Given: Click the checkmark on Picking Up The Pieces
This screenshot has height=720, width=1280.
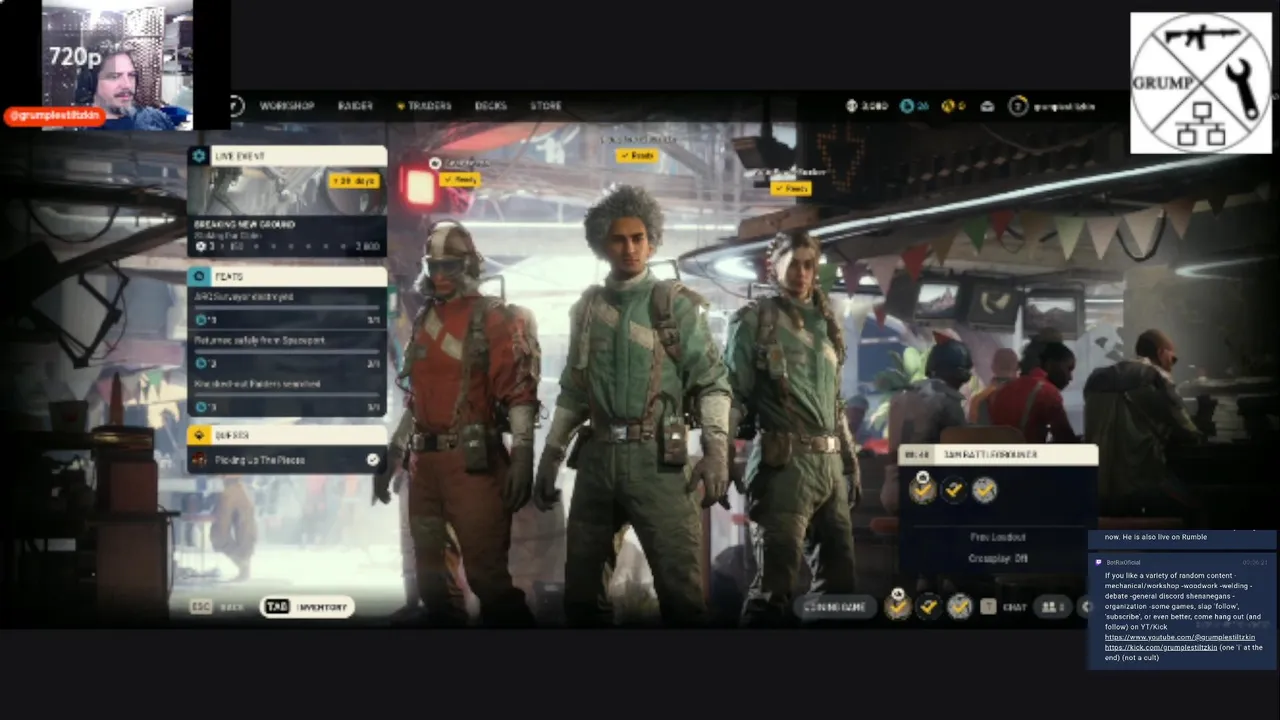Looking at the screenshot, I should click(373, 460).
